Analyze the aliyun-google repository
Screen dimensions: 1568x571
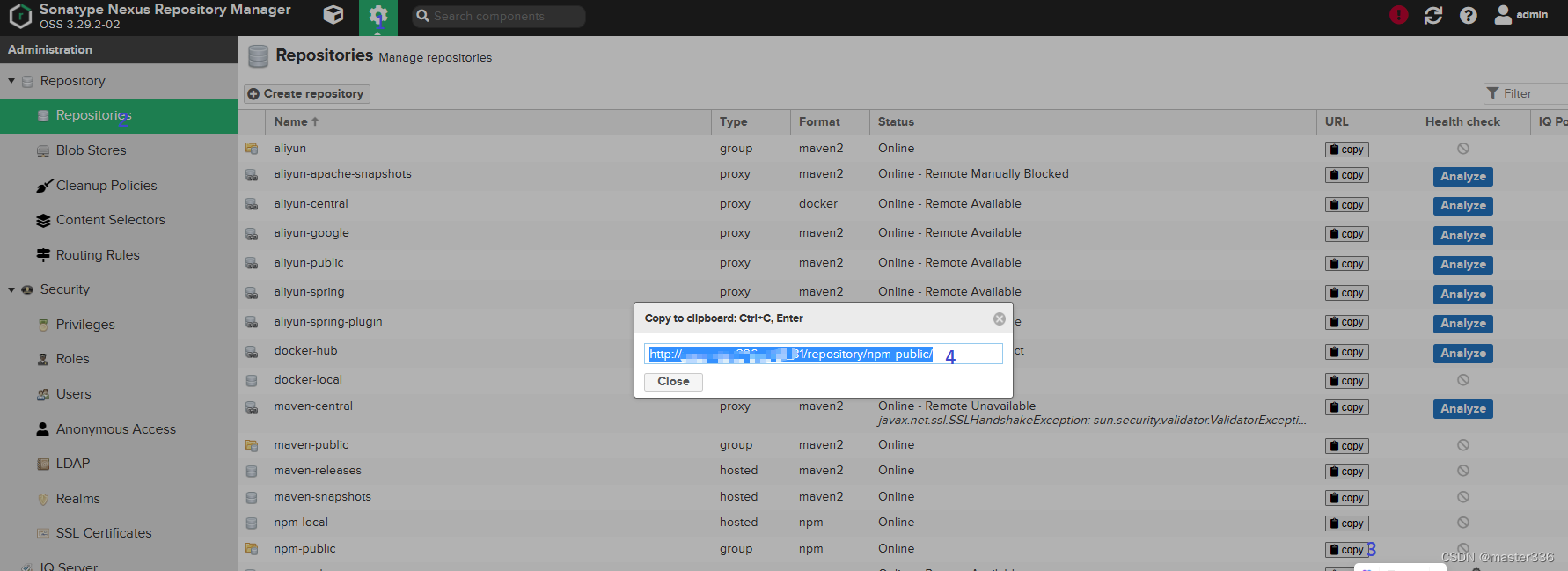pyautogui.click(x=1462, y=236)
